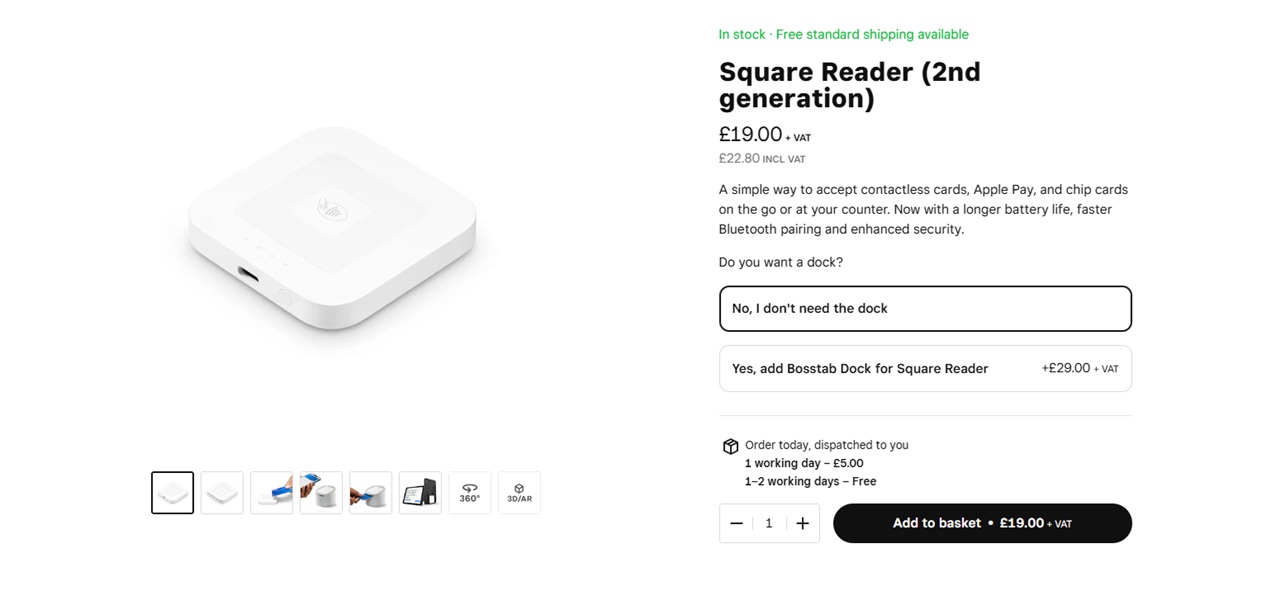Choose "Yes, add Bosstab Dock for Square Reader"
1280x591 pixels.
pos(925,368)
